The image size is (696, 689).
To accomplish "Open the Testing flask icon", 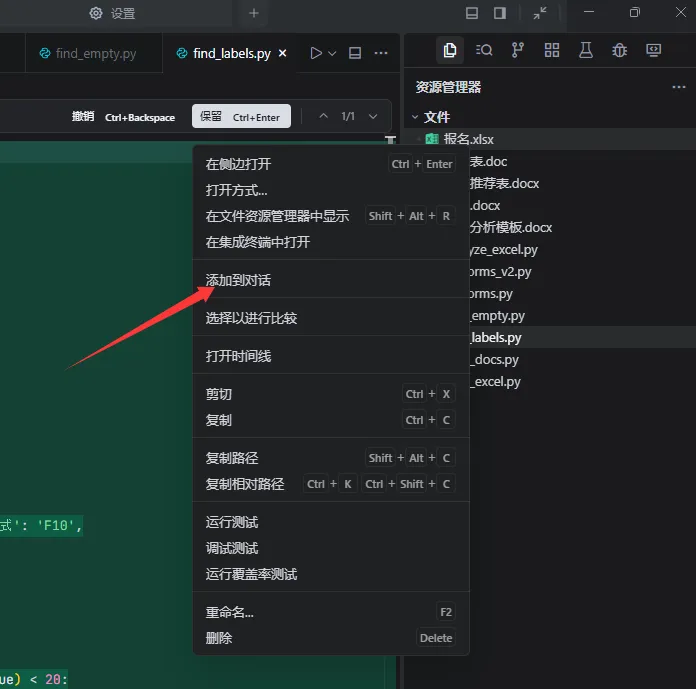I will coord(586,50).
